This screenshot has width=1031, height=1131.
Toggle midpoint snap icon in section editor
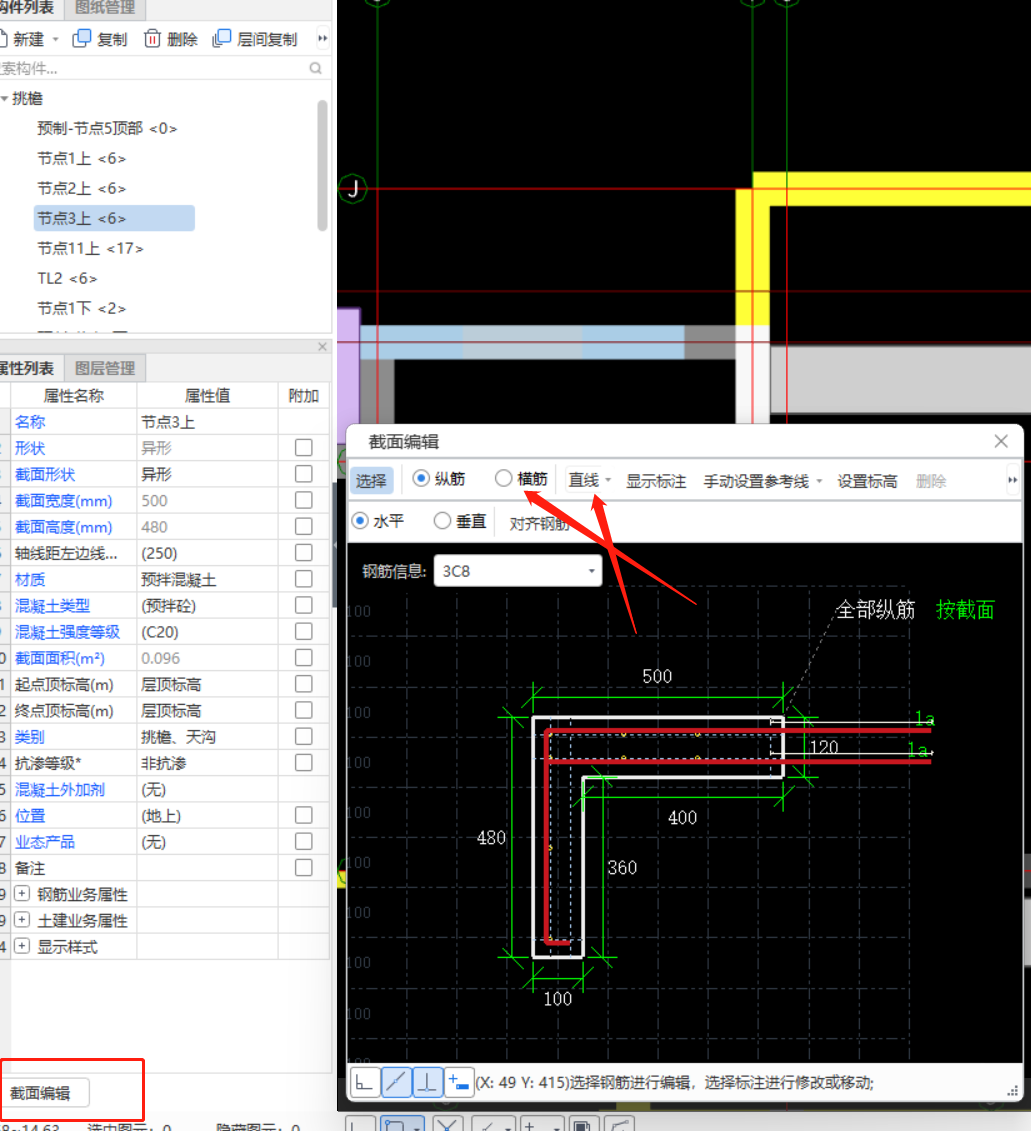[396, 1082]
